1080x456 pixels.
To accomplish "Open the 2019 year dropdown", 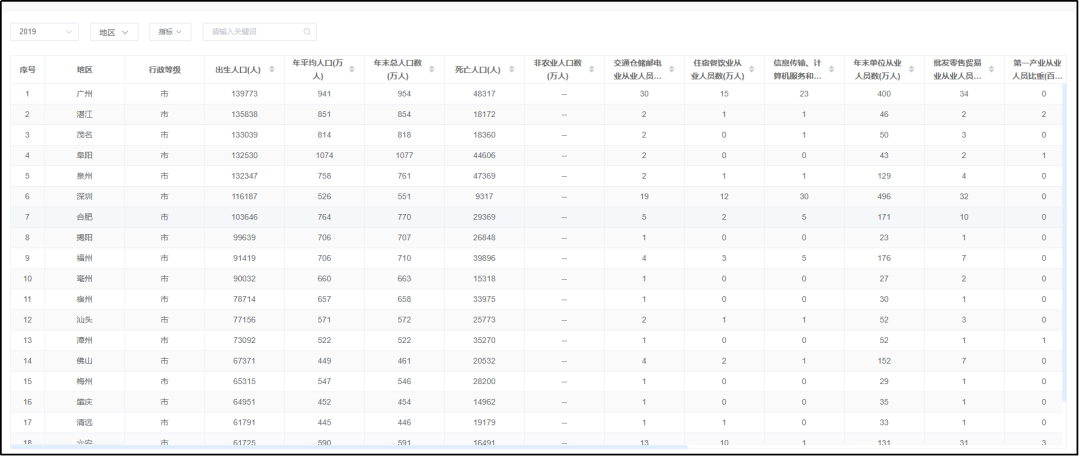I will pos(45,32).
